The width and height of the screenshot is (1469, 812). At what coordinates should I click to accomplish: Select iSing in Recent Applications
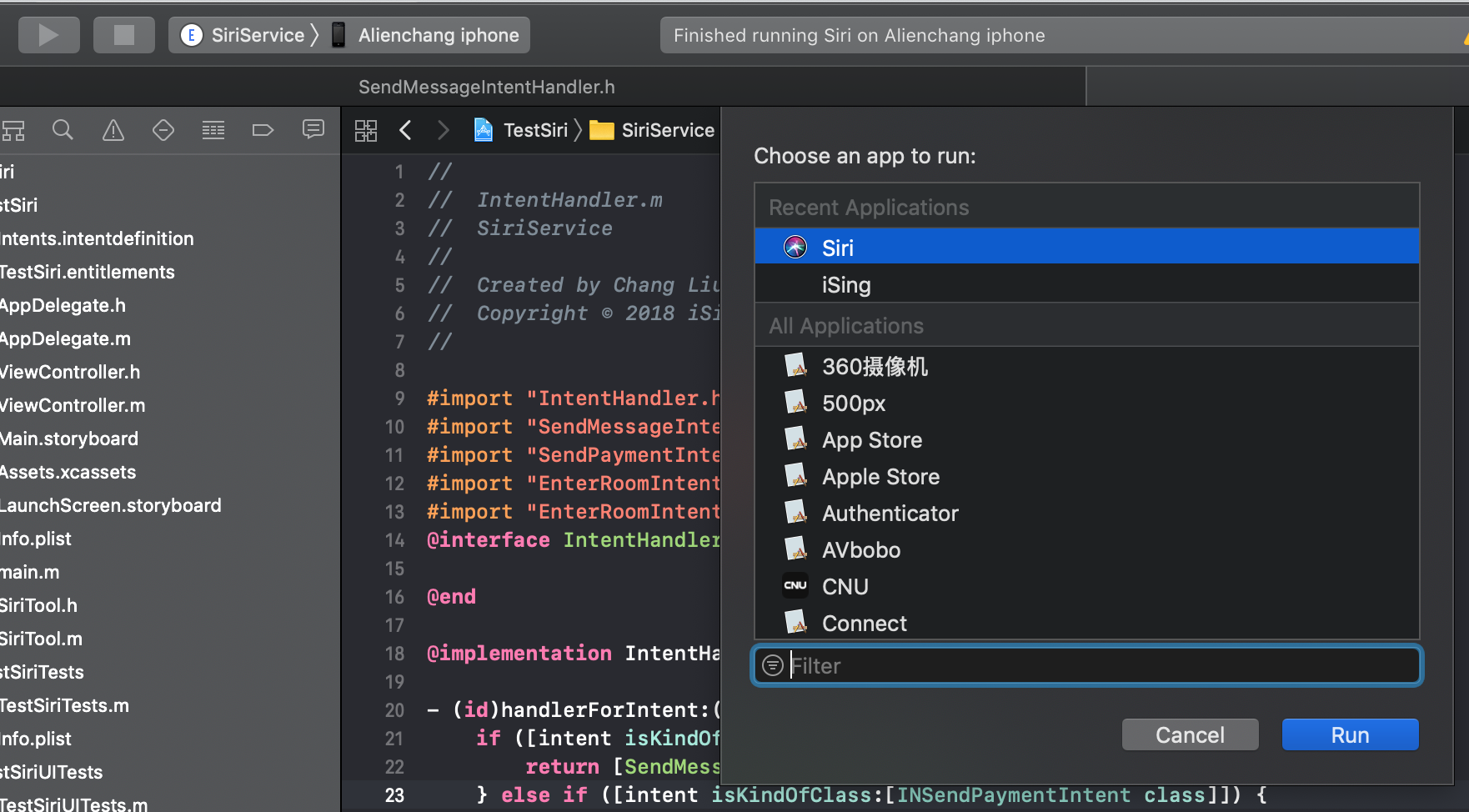pyautogui.click(x=1086, y=284)
